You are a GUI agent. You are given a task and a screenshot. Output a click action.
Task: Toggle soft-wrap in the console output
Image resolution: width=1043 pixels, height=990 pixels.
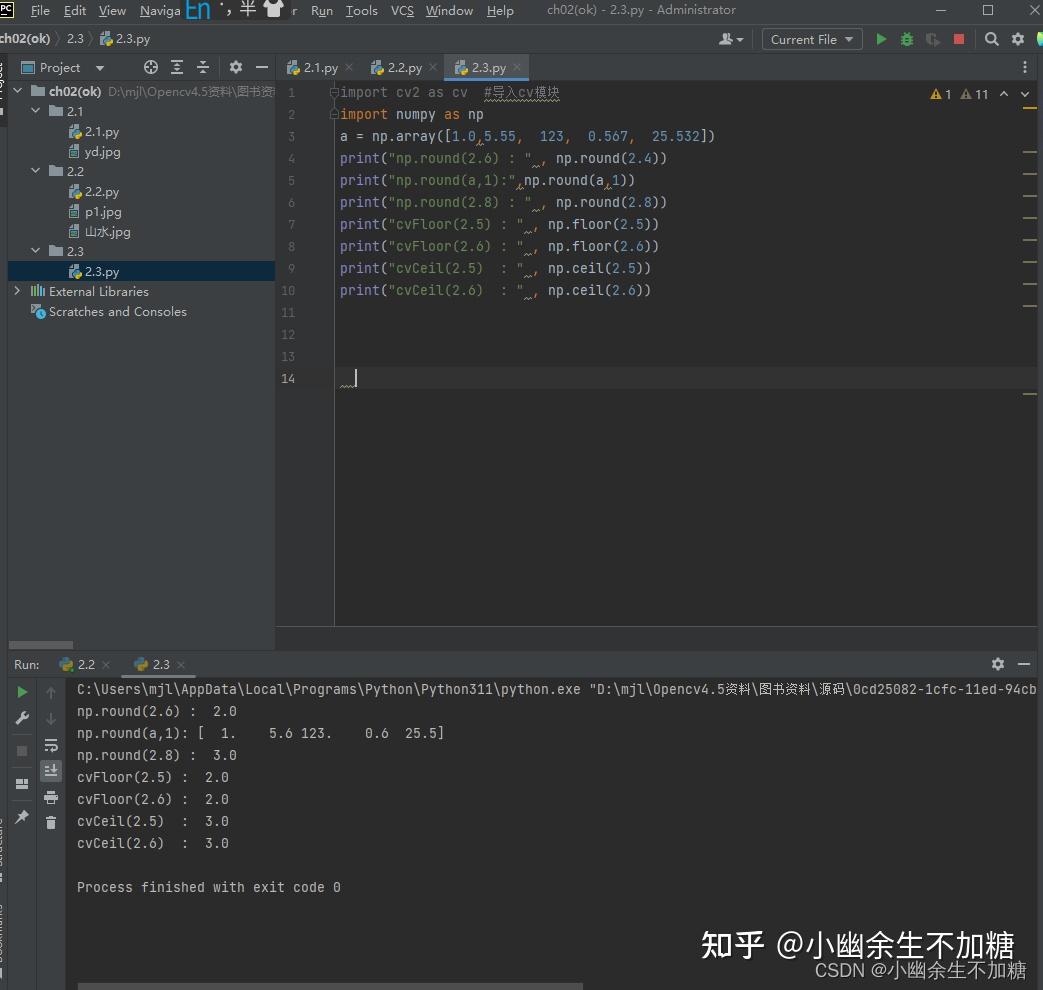click(51, 745)
